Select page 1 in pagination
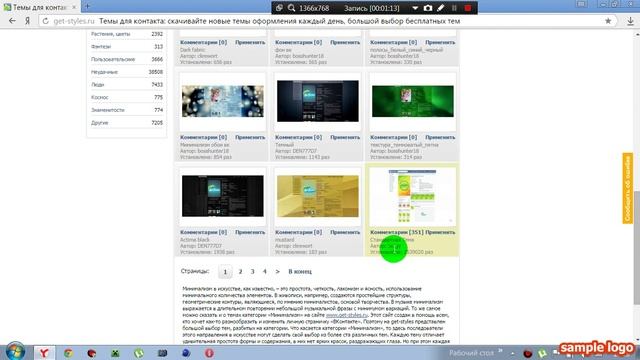 coord(225,272)
